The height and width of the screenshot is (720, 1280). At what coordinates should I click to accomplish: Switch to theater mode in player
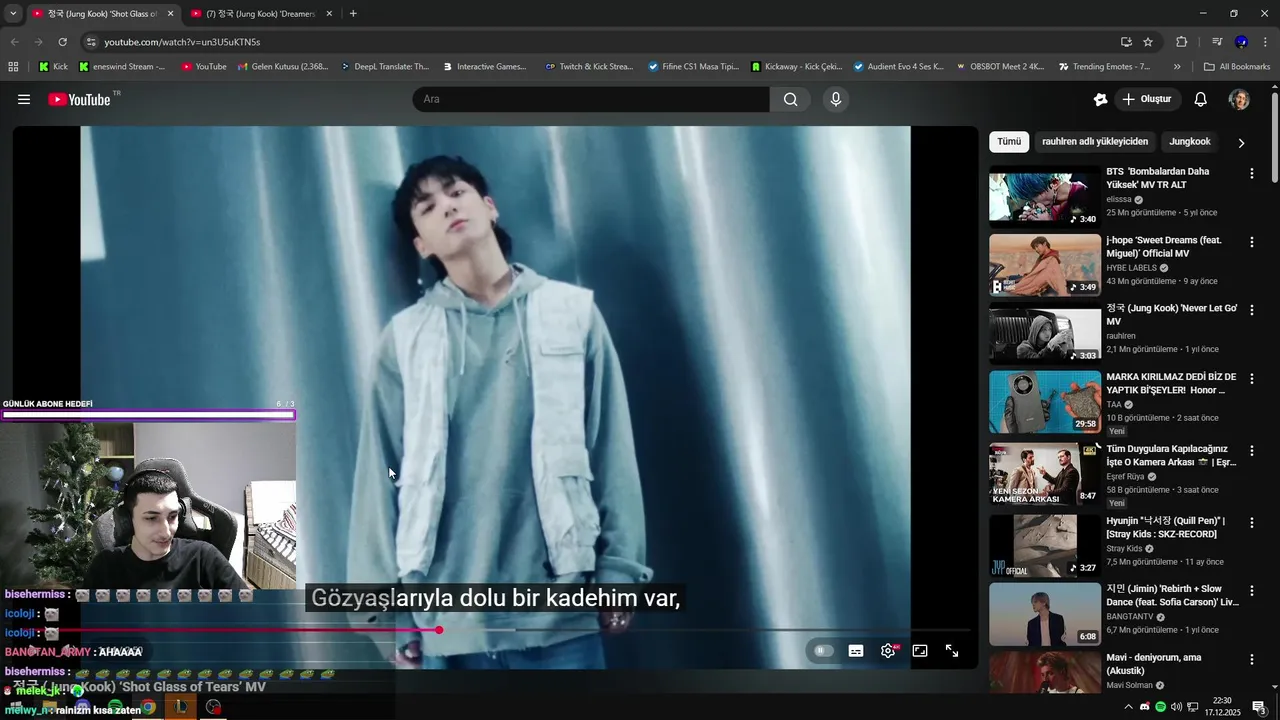point(920,651)
